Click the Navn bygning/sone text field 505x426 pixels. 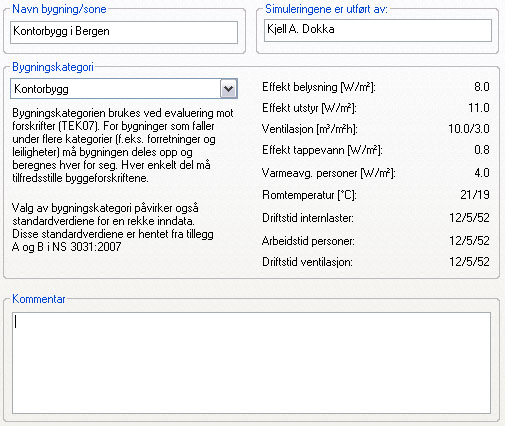tap(124, 32)
